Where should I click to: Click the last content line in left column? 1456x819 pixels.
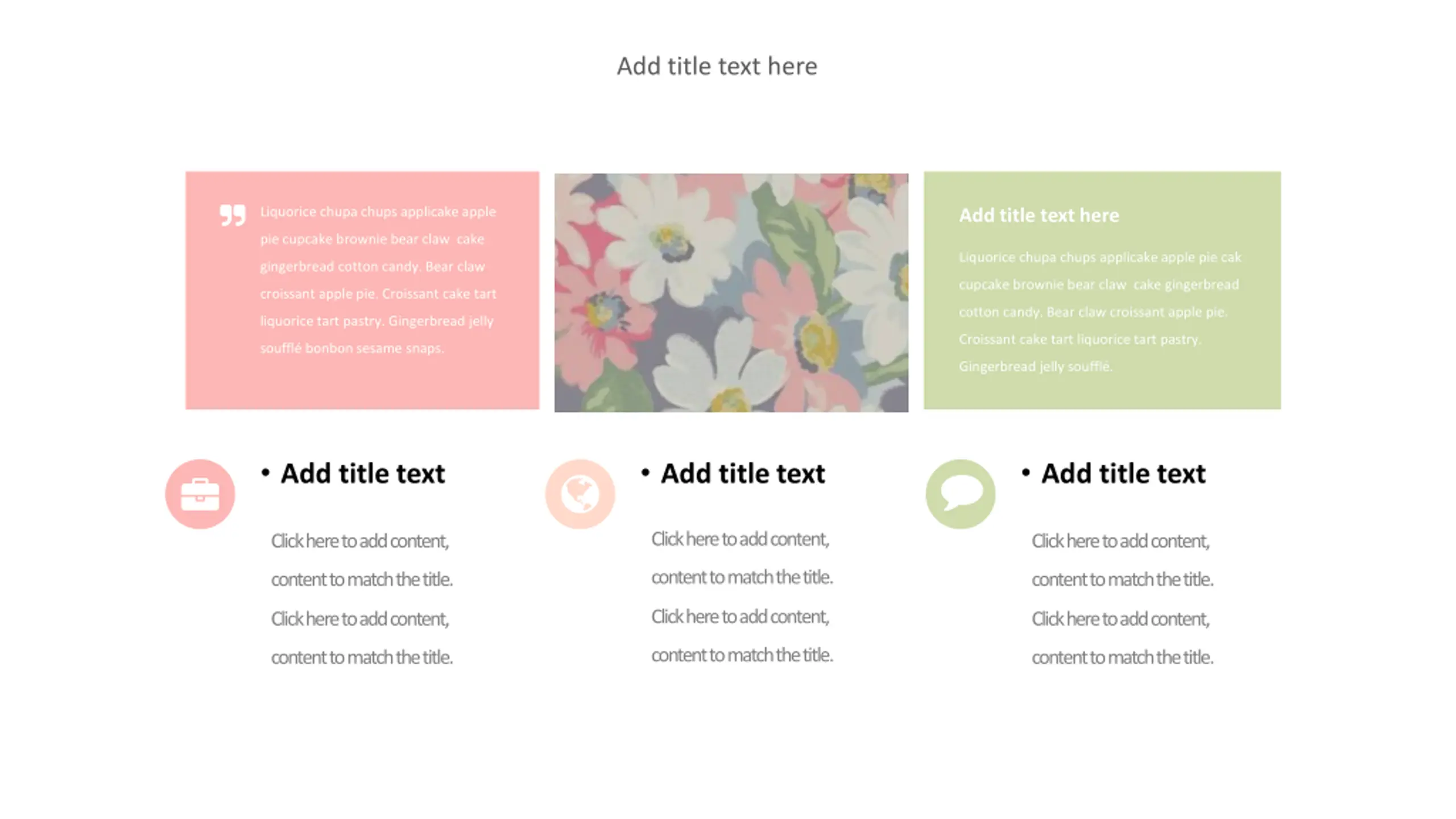tap(362, 657)
